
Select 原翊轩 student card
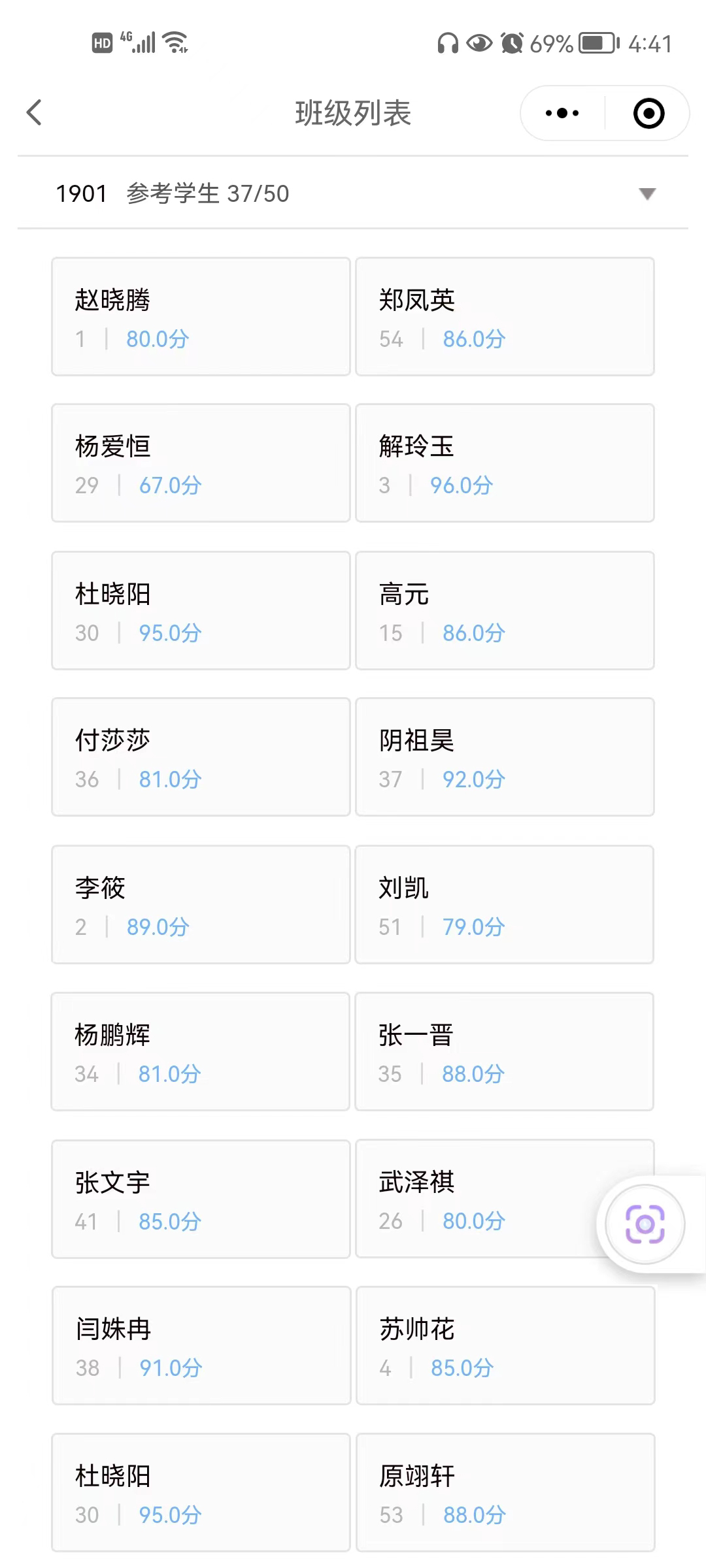pyautogui.click(x=505, y=1493)
